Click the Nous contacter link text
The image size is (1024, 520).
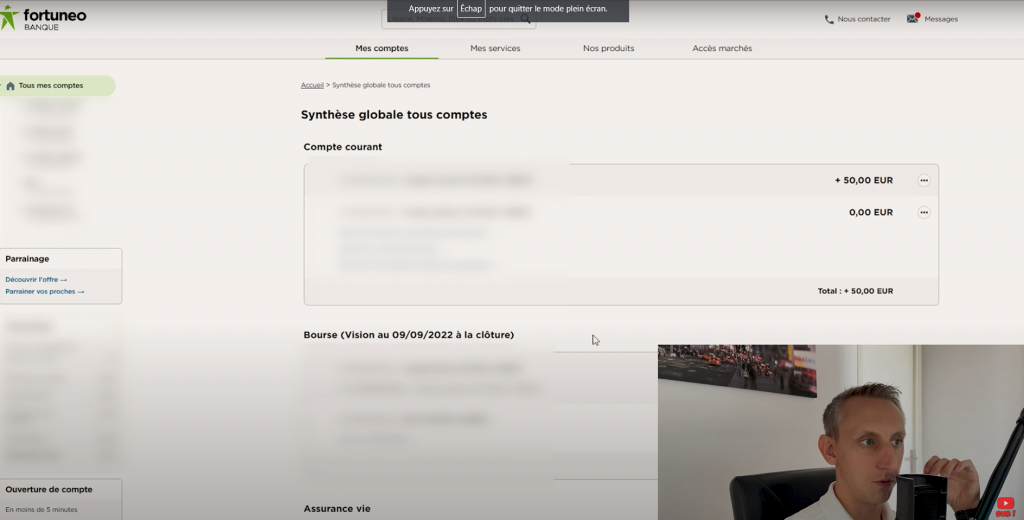[863, 19]
